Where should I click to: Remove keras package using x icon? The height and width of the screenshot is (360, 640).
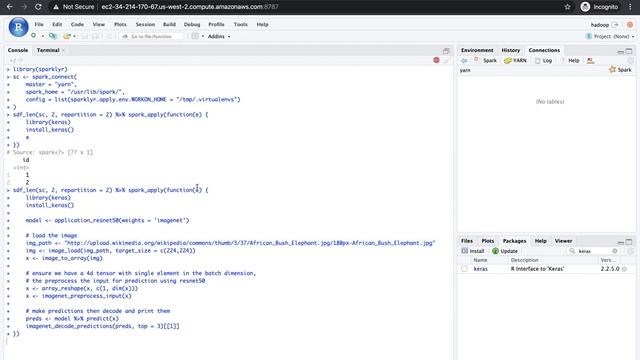pyautogui.click(x=624, y=269)
